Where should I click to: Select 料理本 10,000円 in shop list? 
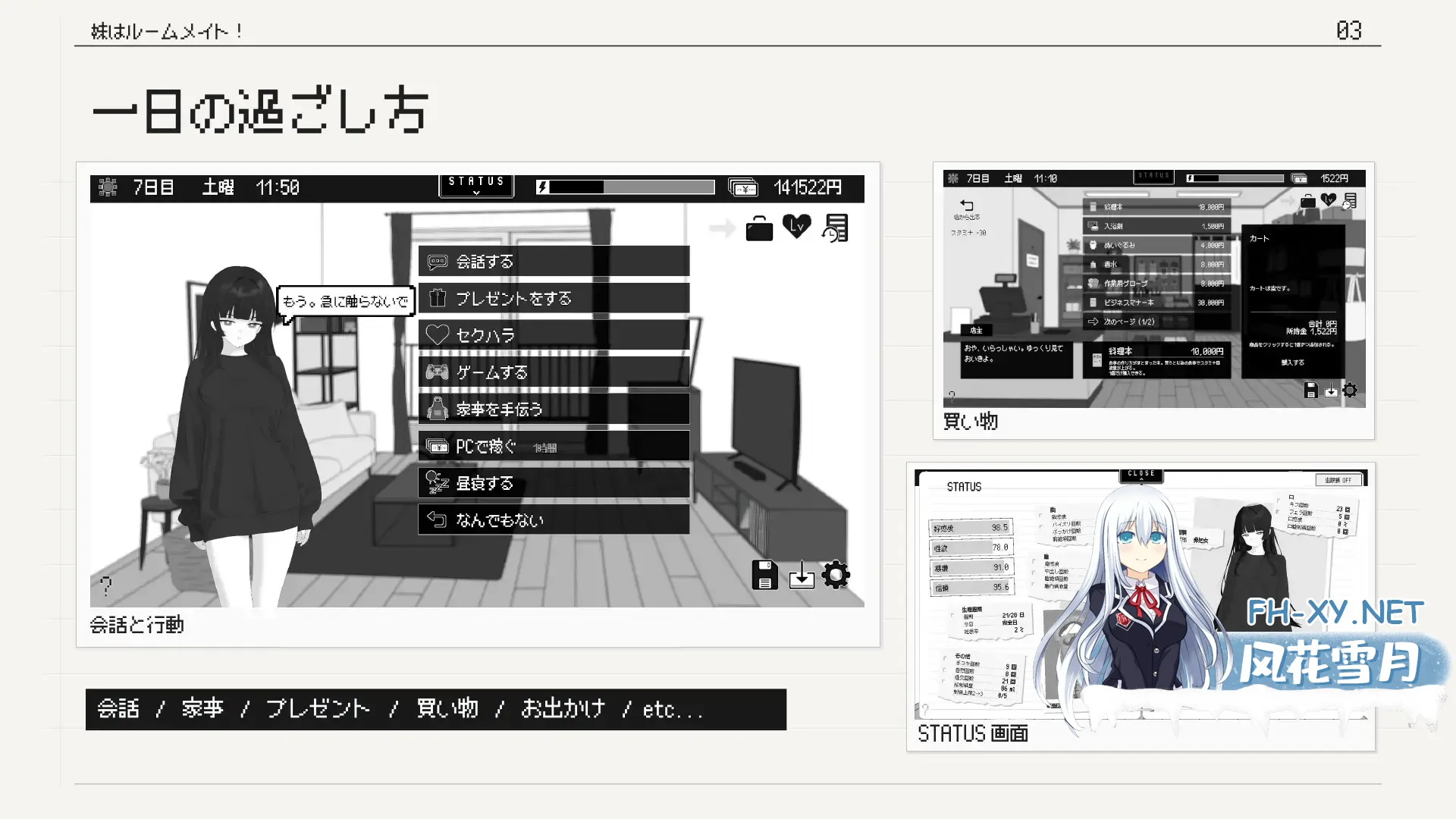click(1157, 207)
